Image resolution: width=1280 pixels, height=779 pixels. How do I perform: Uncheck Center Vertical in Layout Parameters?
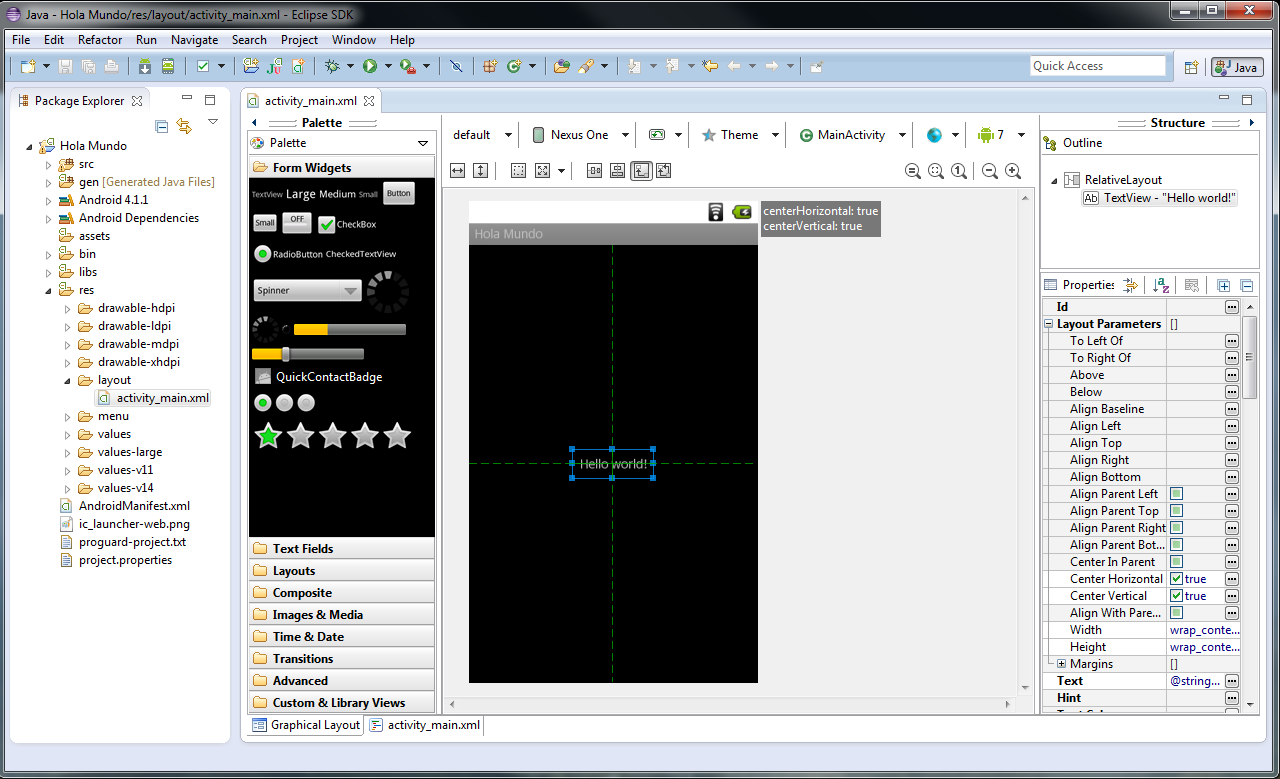1178,595
